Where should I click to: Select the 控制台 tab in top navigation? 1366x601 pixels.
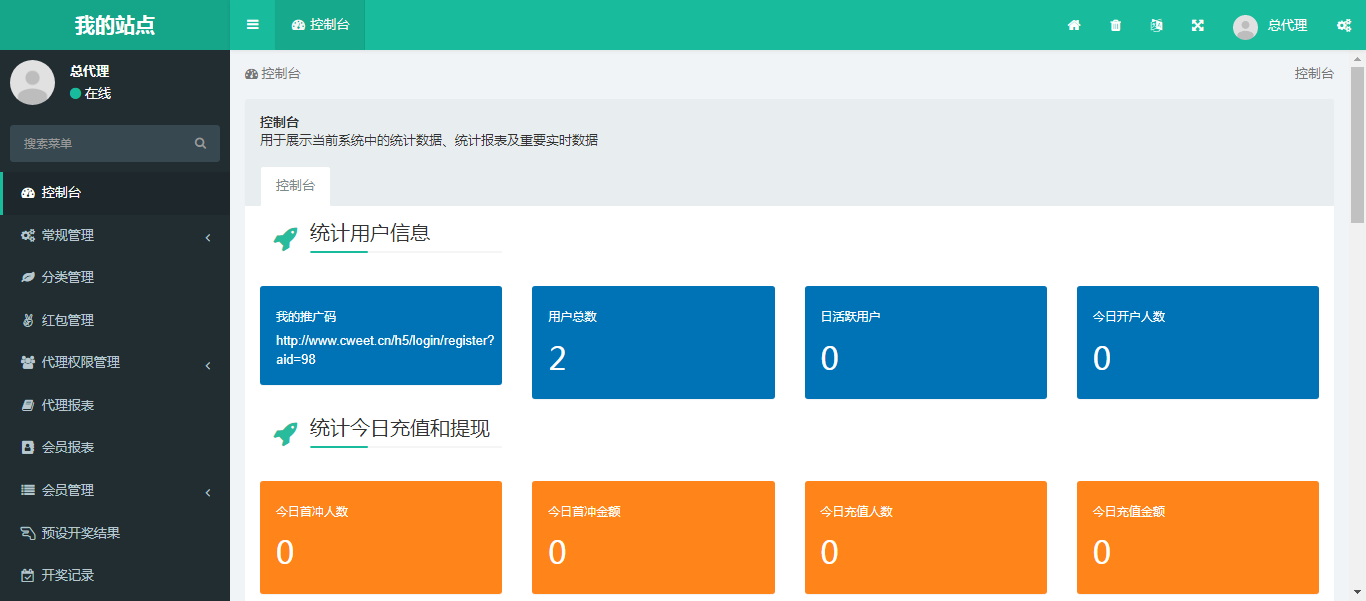(320, 25)
